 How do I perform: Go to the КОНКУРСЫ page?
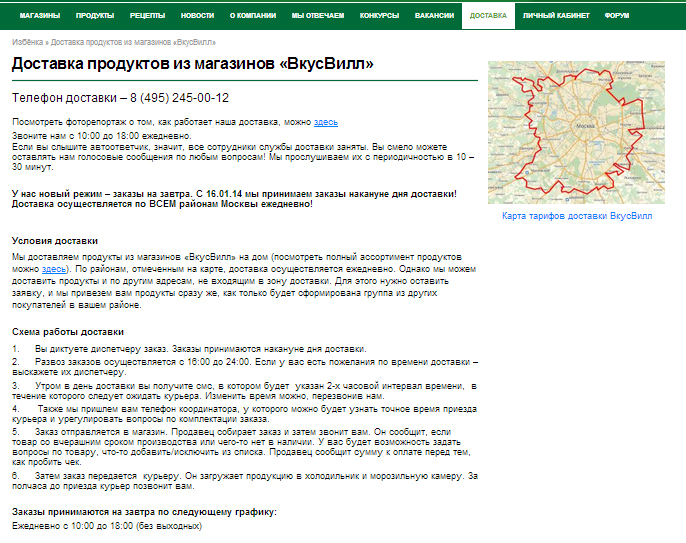click(x=379, y=16)
